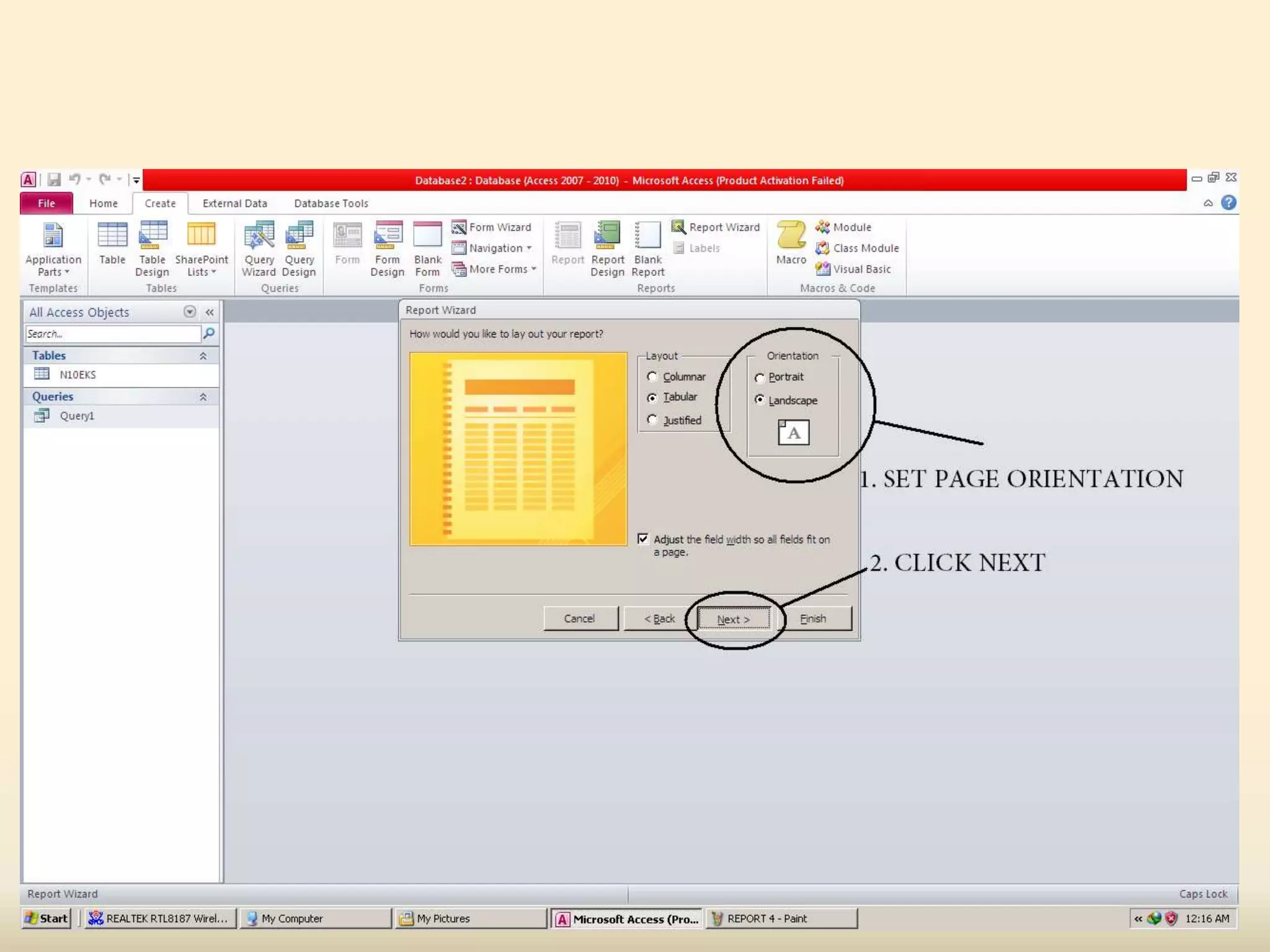The image size is (1270, 952).
Task: Open the Database Tools tab
Action: pos(331,203)
